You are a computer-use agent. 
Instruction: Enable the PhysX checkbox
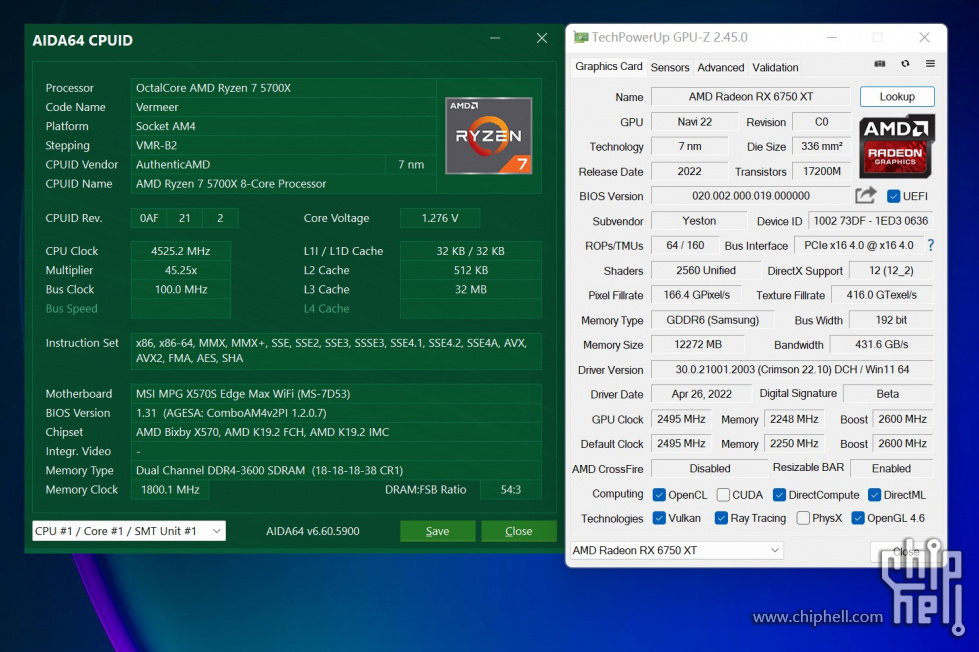[x=803, y=518]
